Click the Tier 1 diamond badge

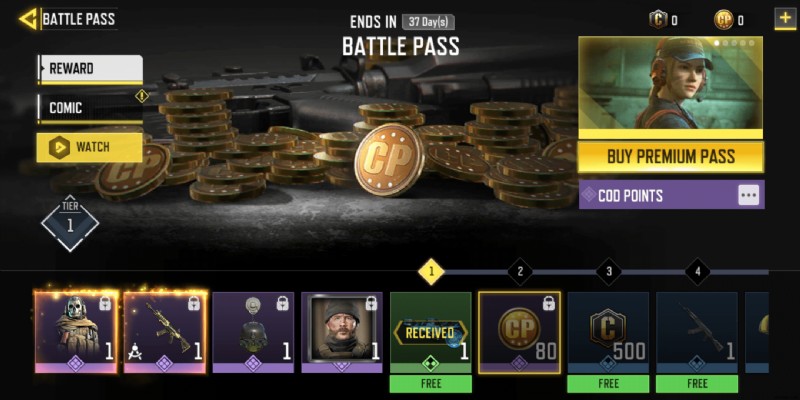pyautogui.click(x=70, y=223)
